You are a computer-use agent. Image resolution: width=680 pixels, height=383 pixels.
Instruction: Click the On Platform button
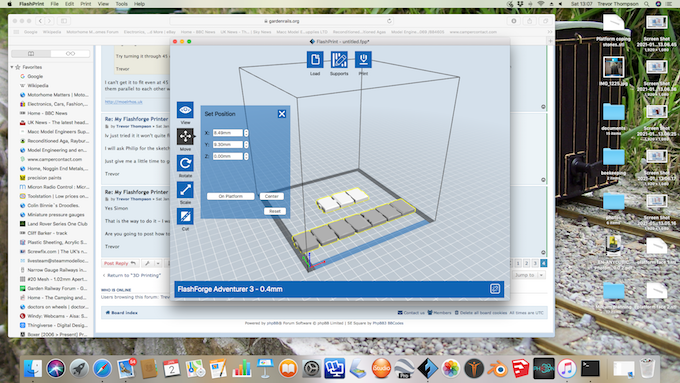[x=231, y=196]
